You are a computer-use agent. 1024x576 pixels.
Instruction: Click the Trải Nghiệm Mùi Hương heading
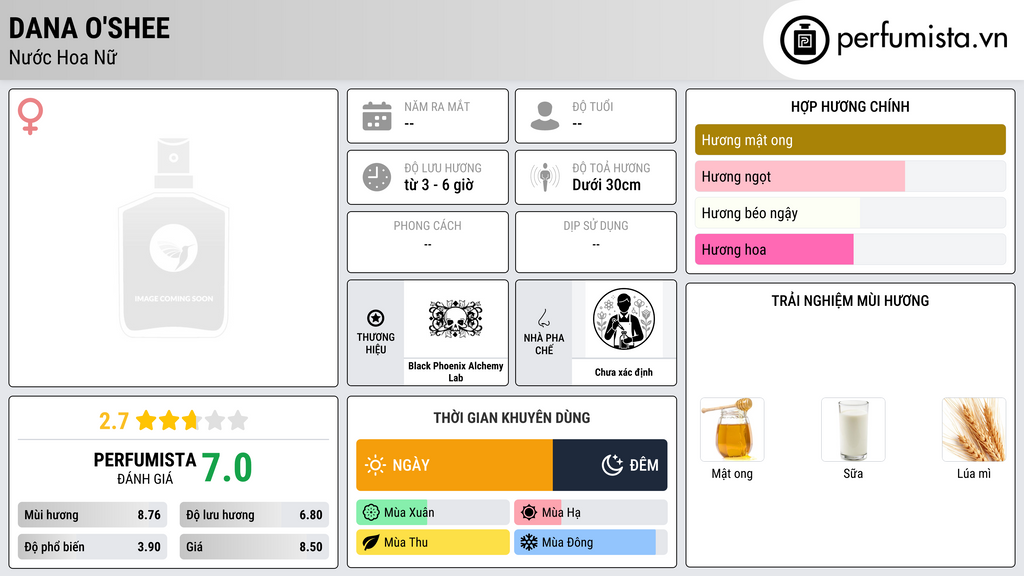[850, 300]
